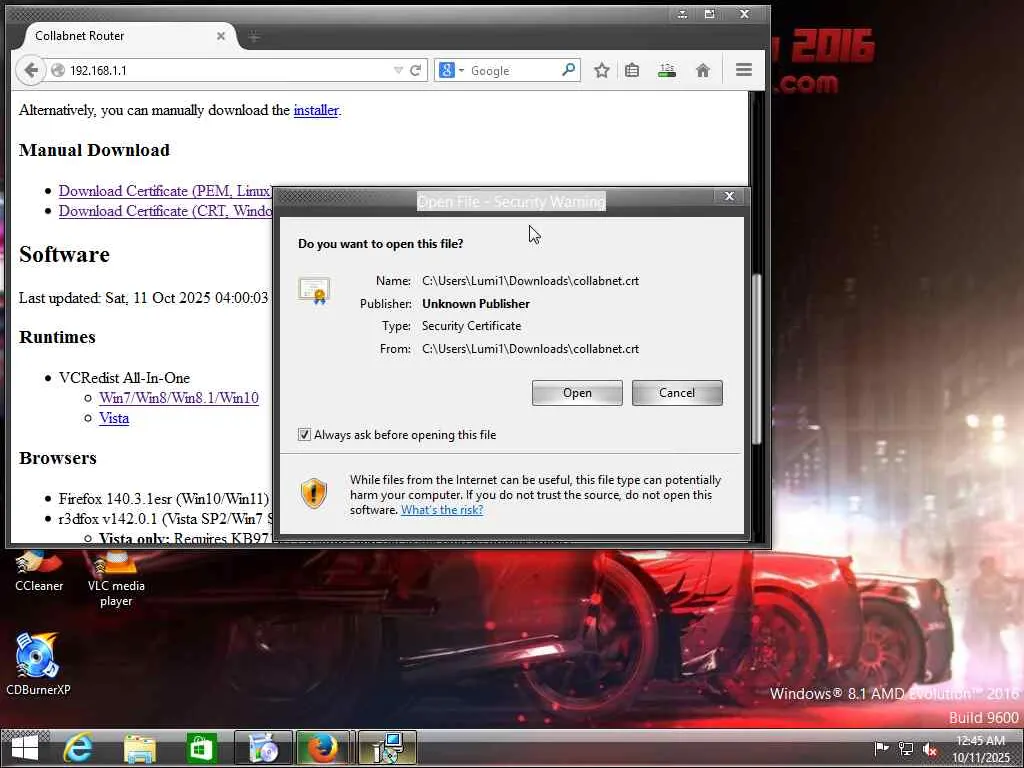
Task: Open the Win7/Win8/Win8.1/Win10 link
Action: 179,398
